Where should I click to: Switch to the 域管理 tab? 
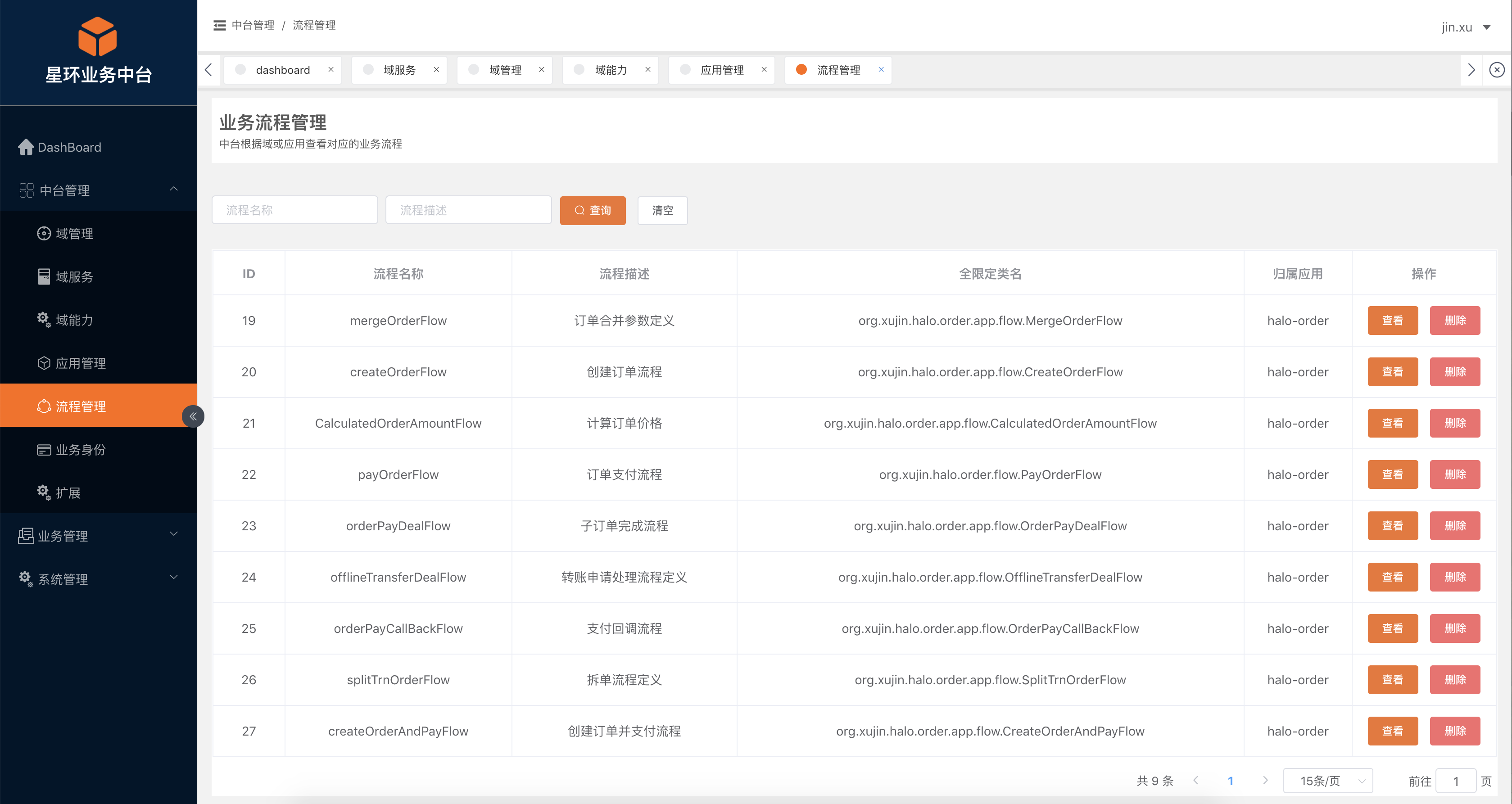(505, 70)
